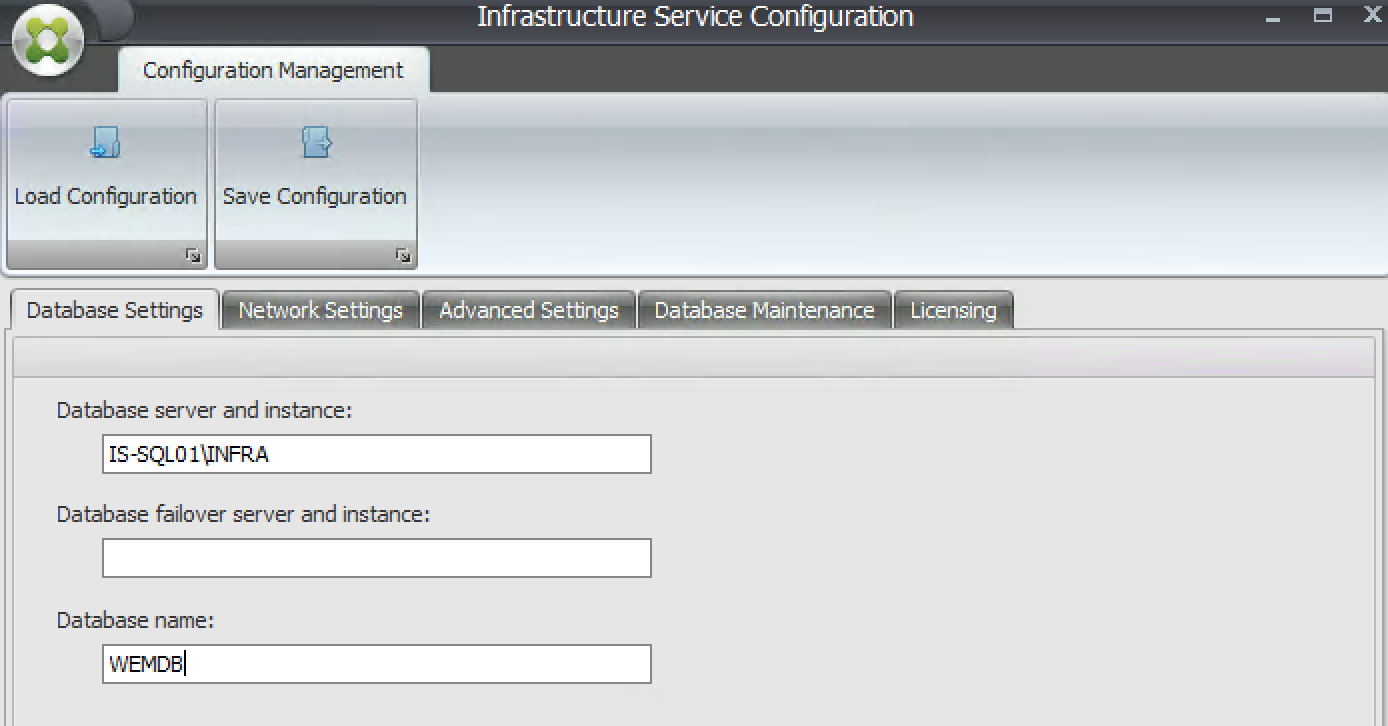
Task: Show the Database Maintenance tab
Action: coord(764,310)
